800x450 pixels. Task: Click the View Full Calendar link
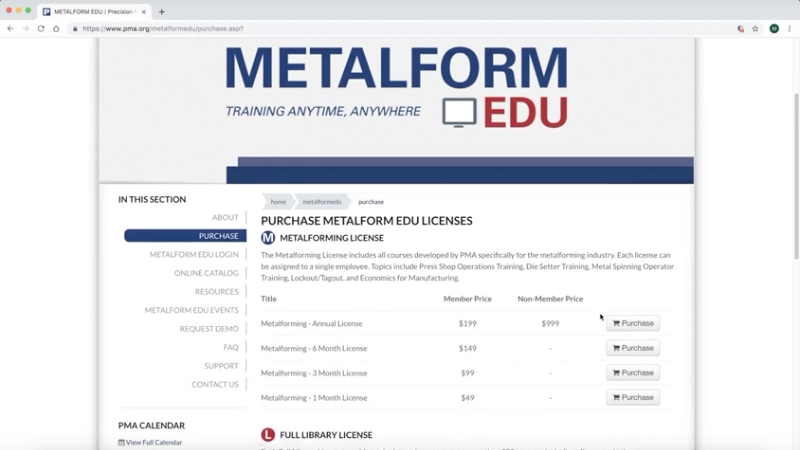pyautogui.click(x=154, y=442)
